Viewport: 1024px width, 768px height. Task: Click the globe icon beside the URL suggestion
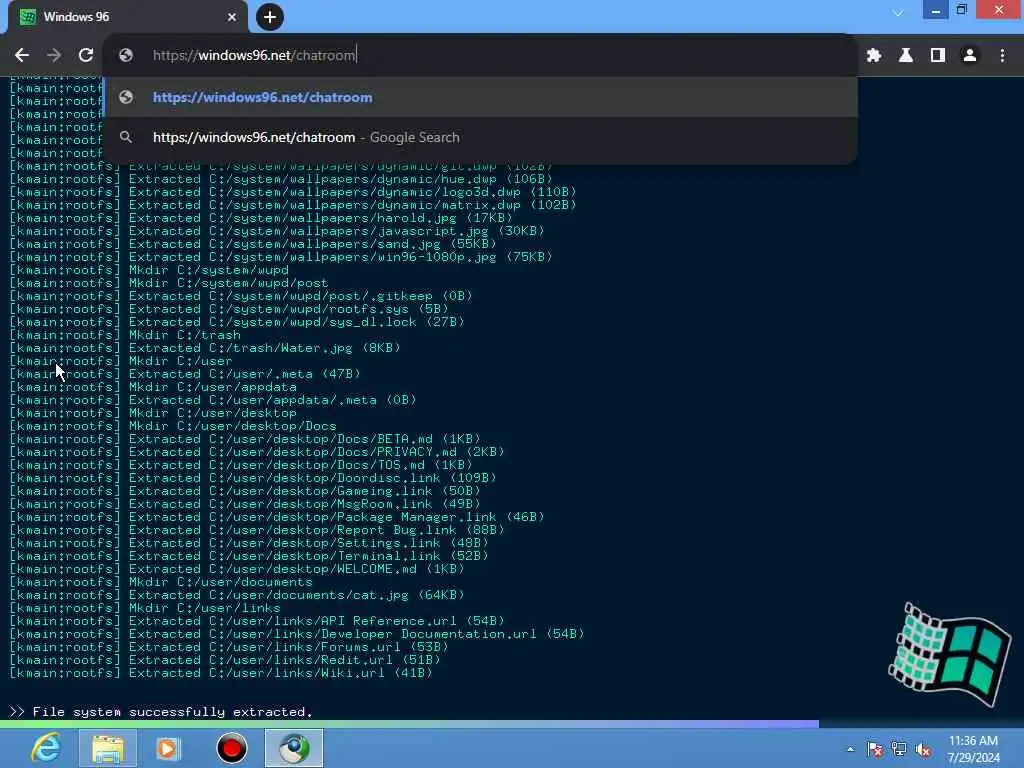click(126, 97)
